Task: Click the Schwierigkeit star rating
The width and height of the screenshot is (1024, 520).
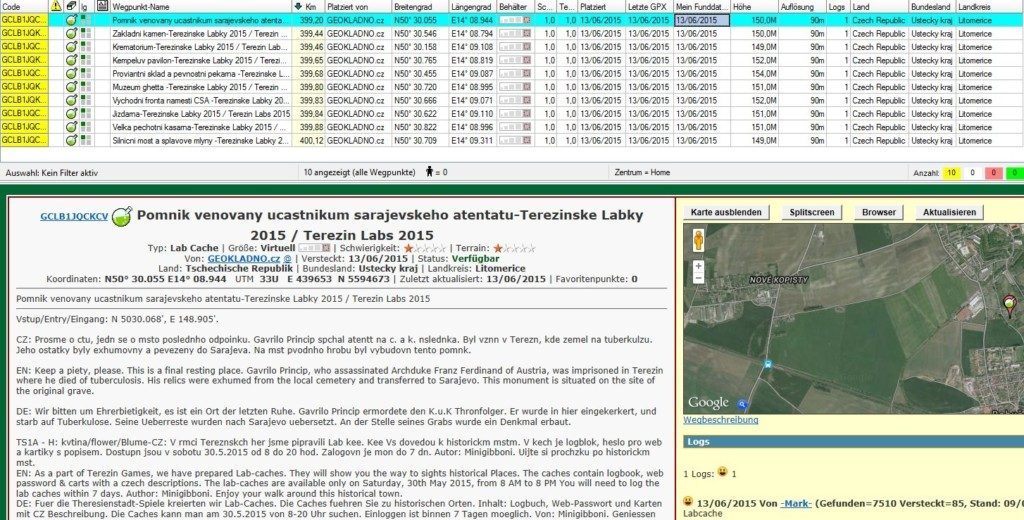Action: [424, 248]
